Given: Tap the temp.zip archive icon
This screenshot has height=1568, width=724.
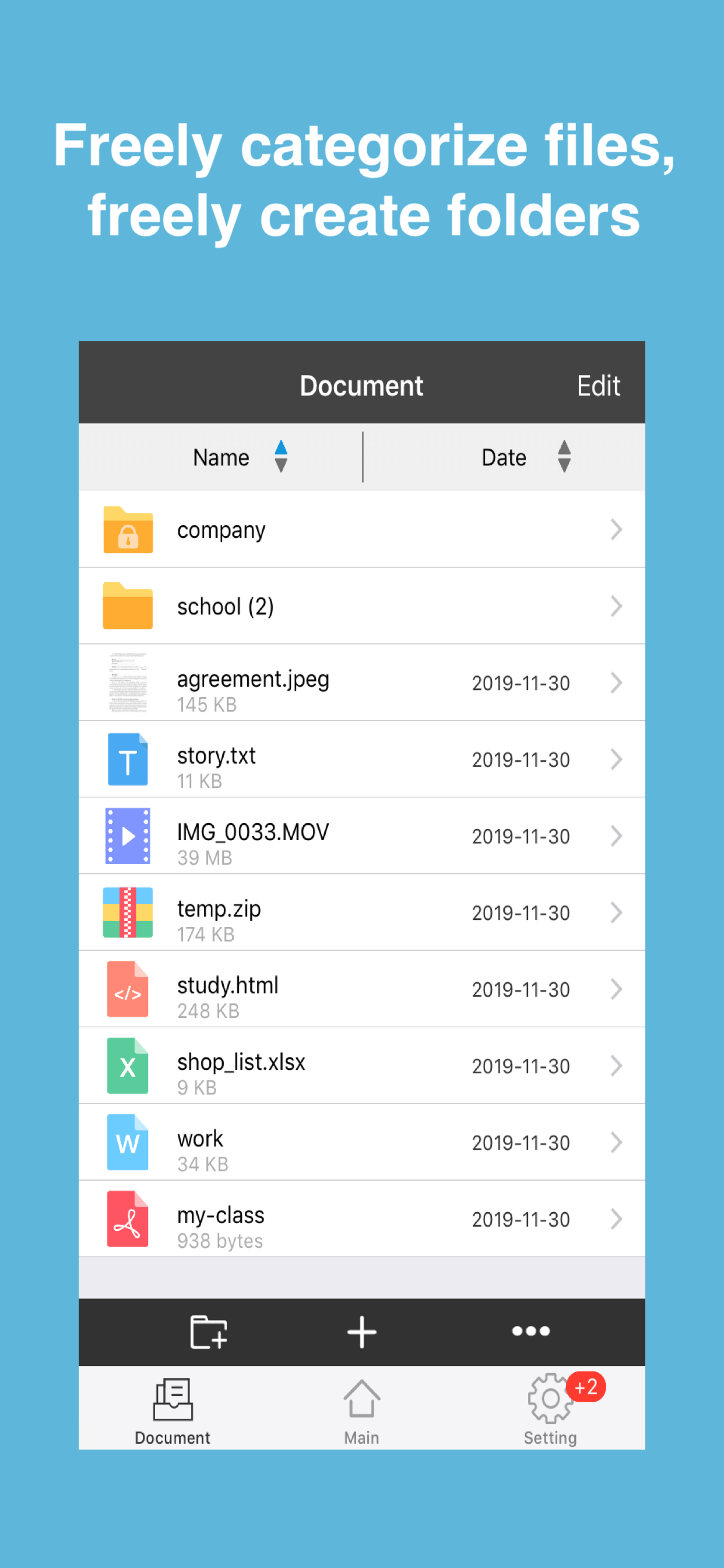Looking at the screenshot, I should [128, 912].
